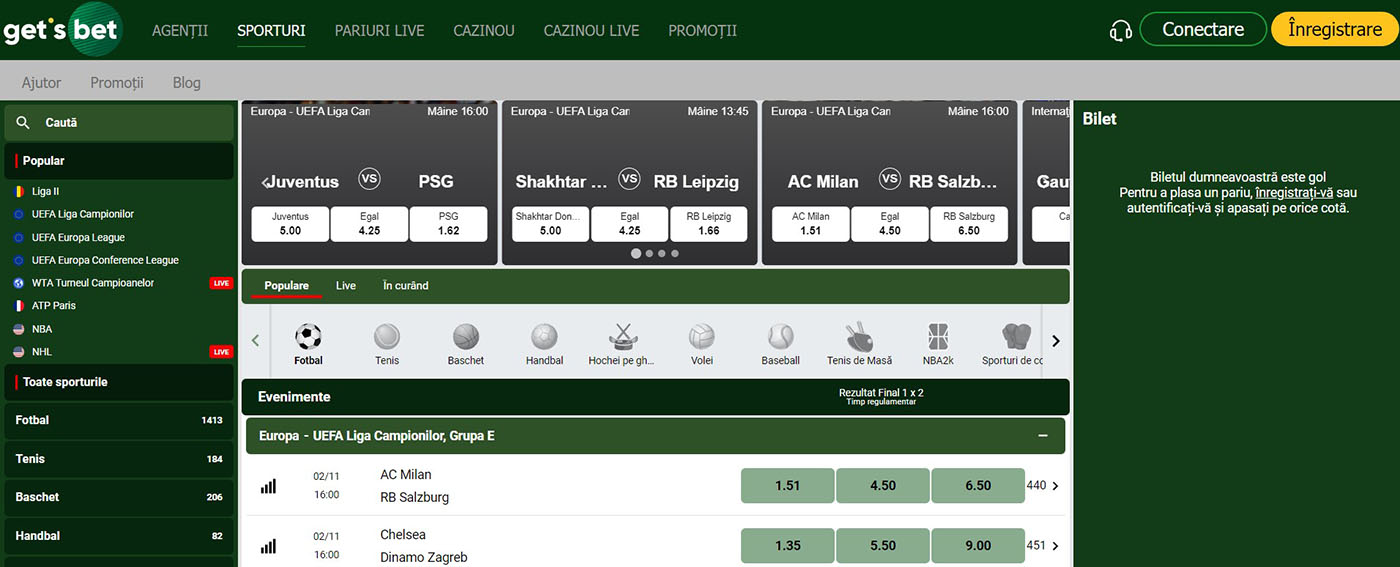Open Fotbal 1413 sport category
Viewport: 1400px width, 567px height.
(x=119, y=420)
